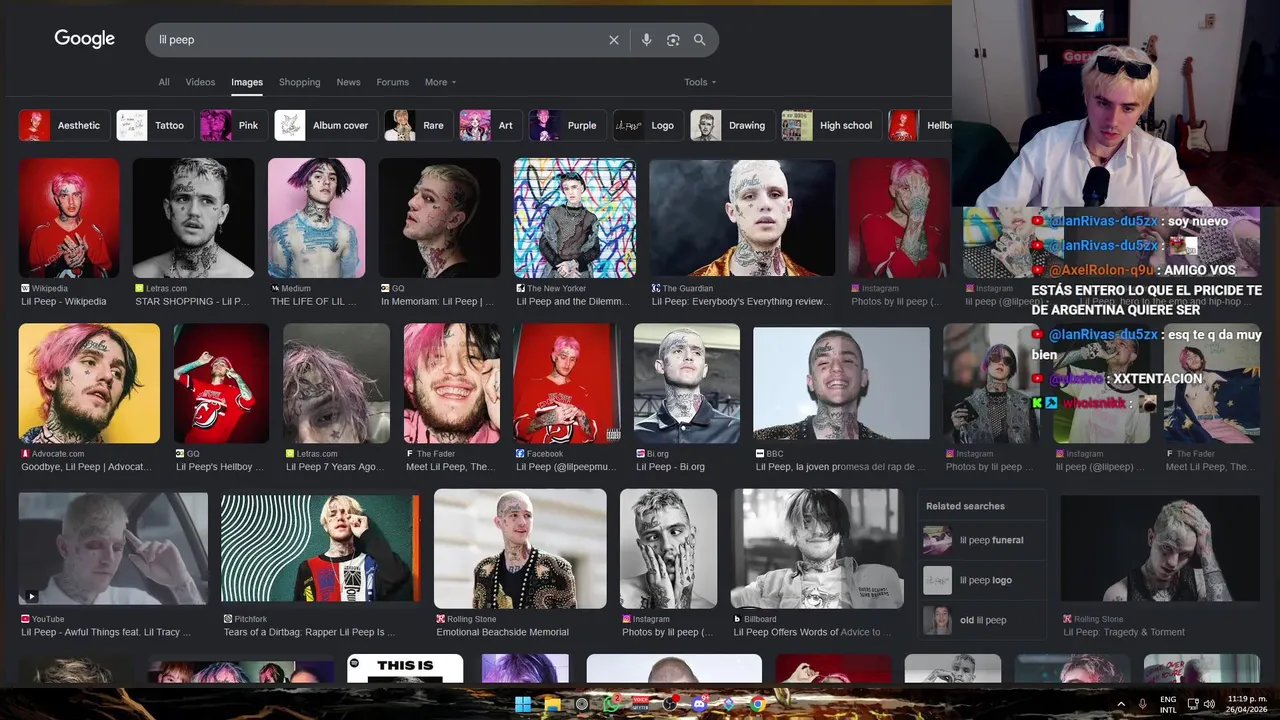Screen dimensions: 1280x720
Task: Expand the More dropdown
Action: 440,82
